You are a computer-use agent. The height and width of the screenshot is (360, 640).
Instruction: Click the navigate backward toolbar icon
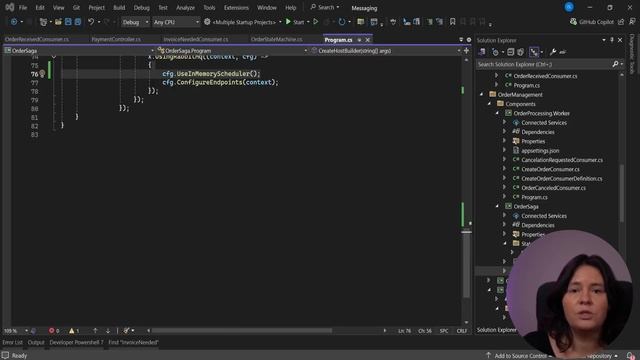pos(14,22)
